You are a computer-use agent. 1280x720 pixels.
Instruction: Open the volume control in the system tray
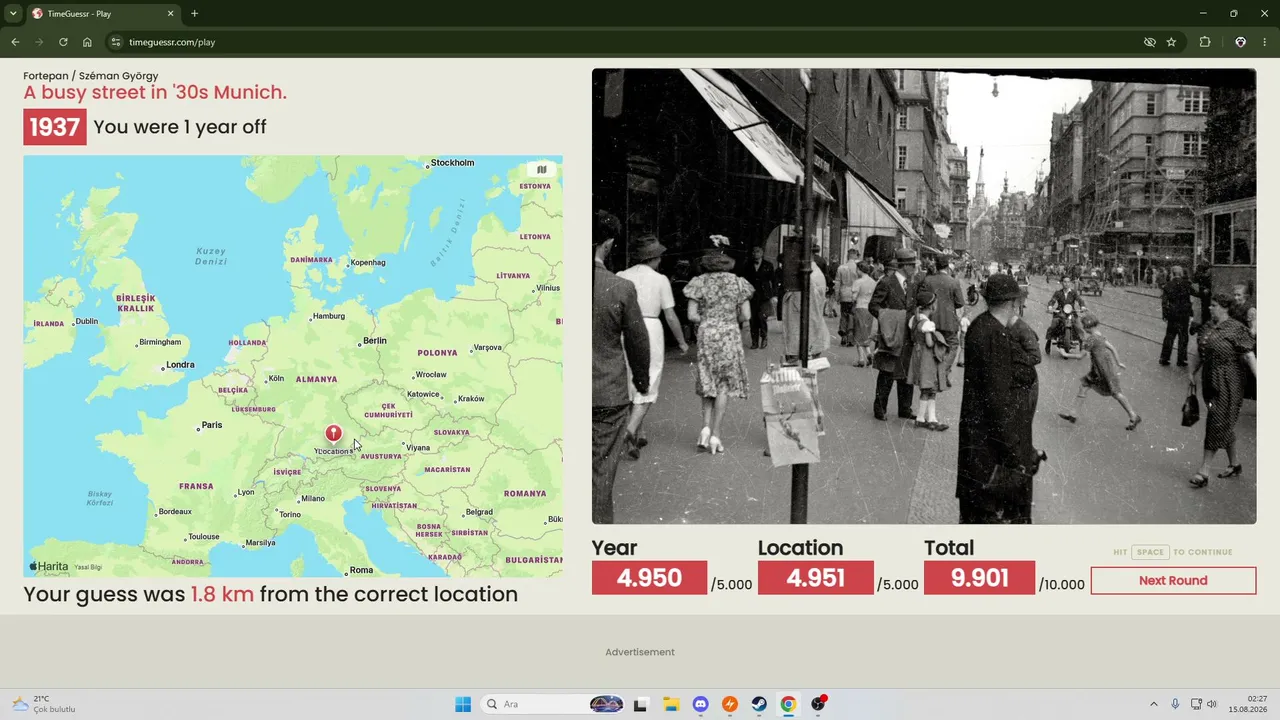pos(1212,704)
